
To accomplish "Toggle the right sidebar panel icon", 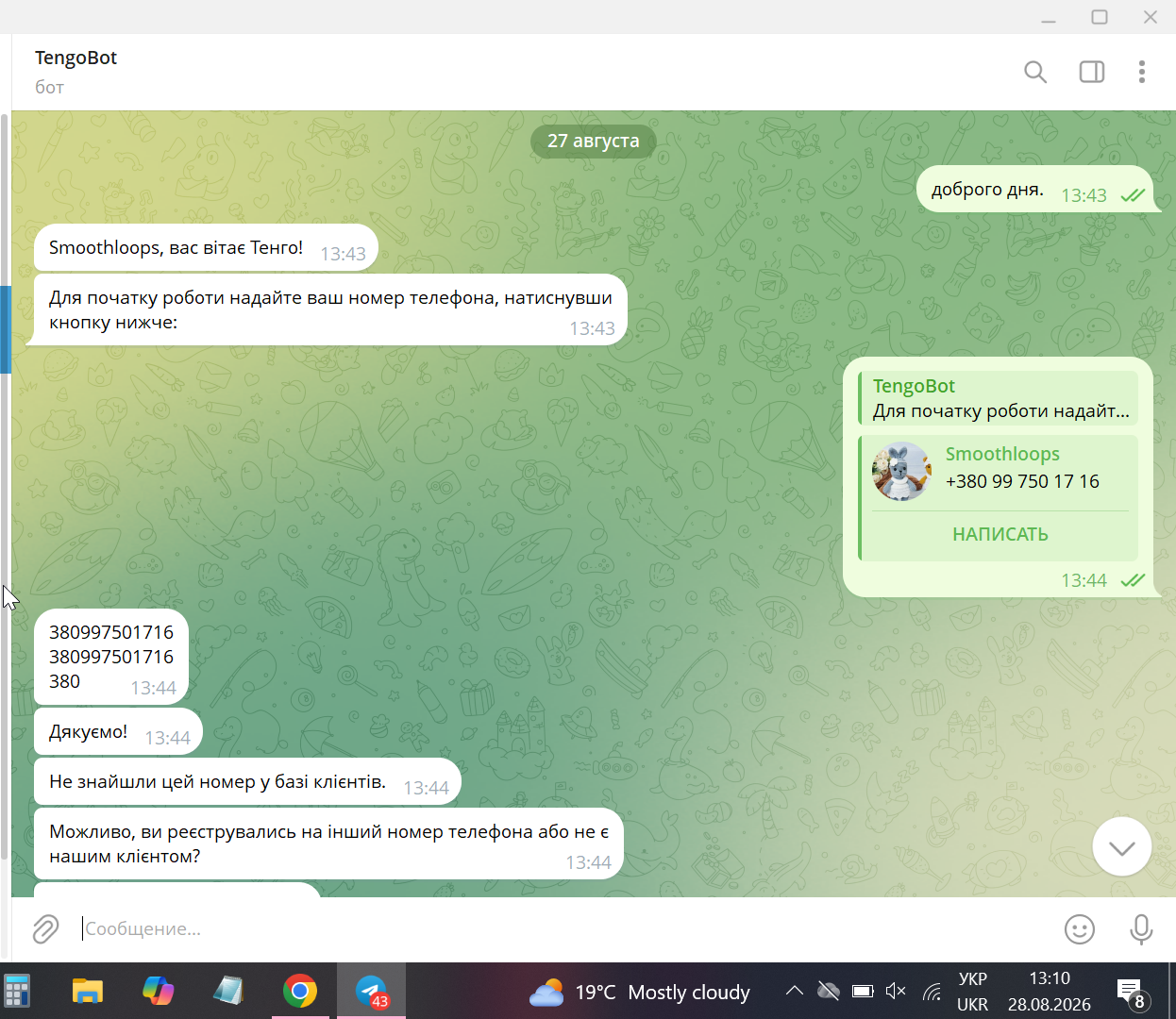I will tap(1092, 72).
